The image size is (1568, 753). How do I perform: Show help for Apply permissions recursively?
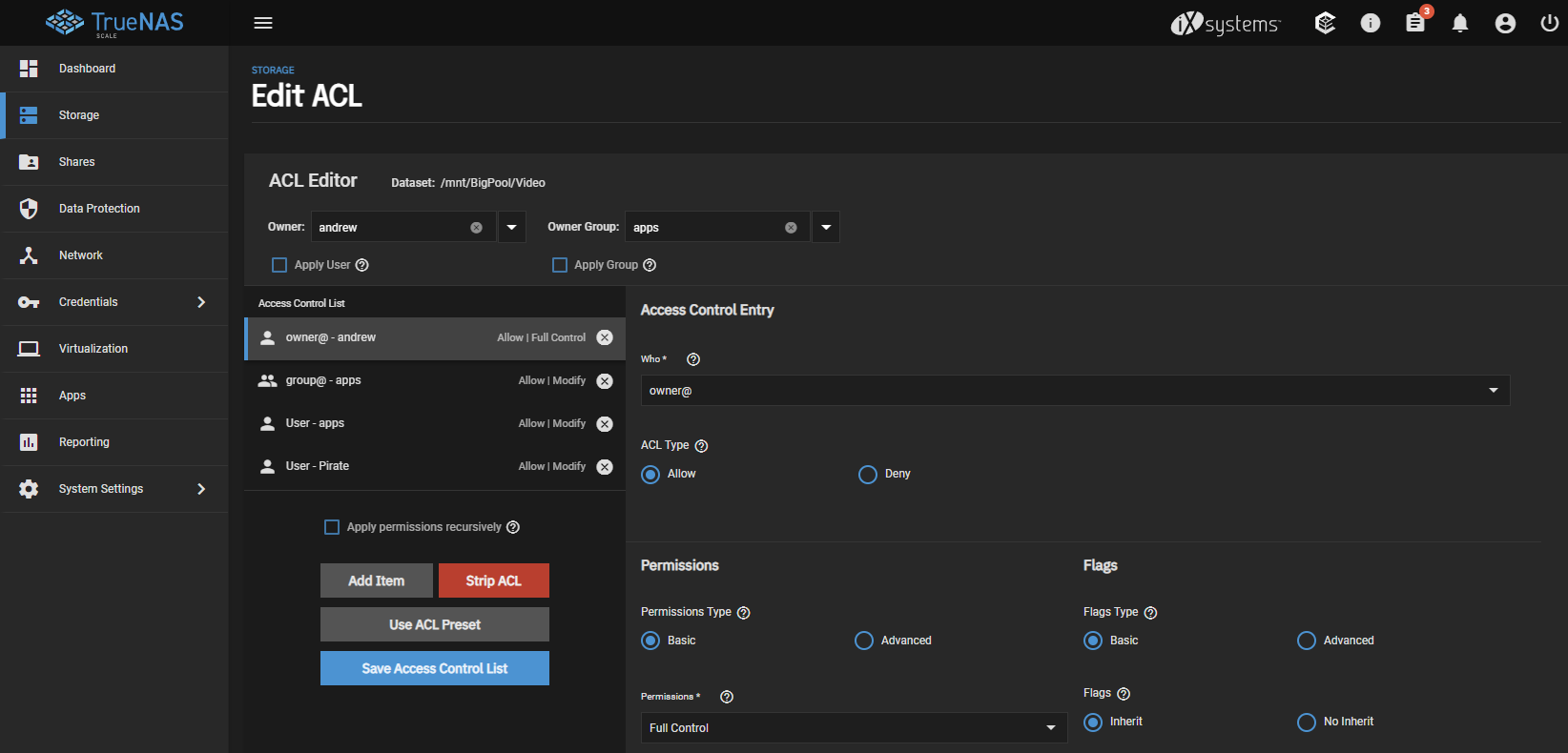click(x=513, y=527)
